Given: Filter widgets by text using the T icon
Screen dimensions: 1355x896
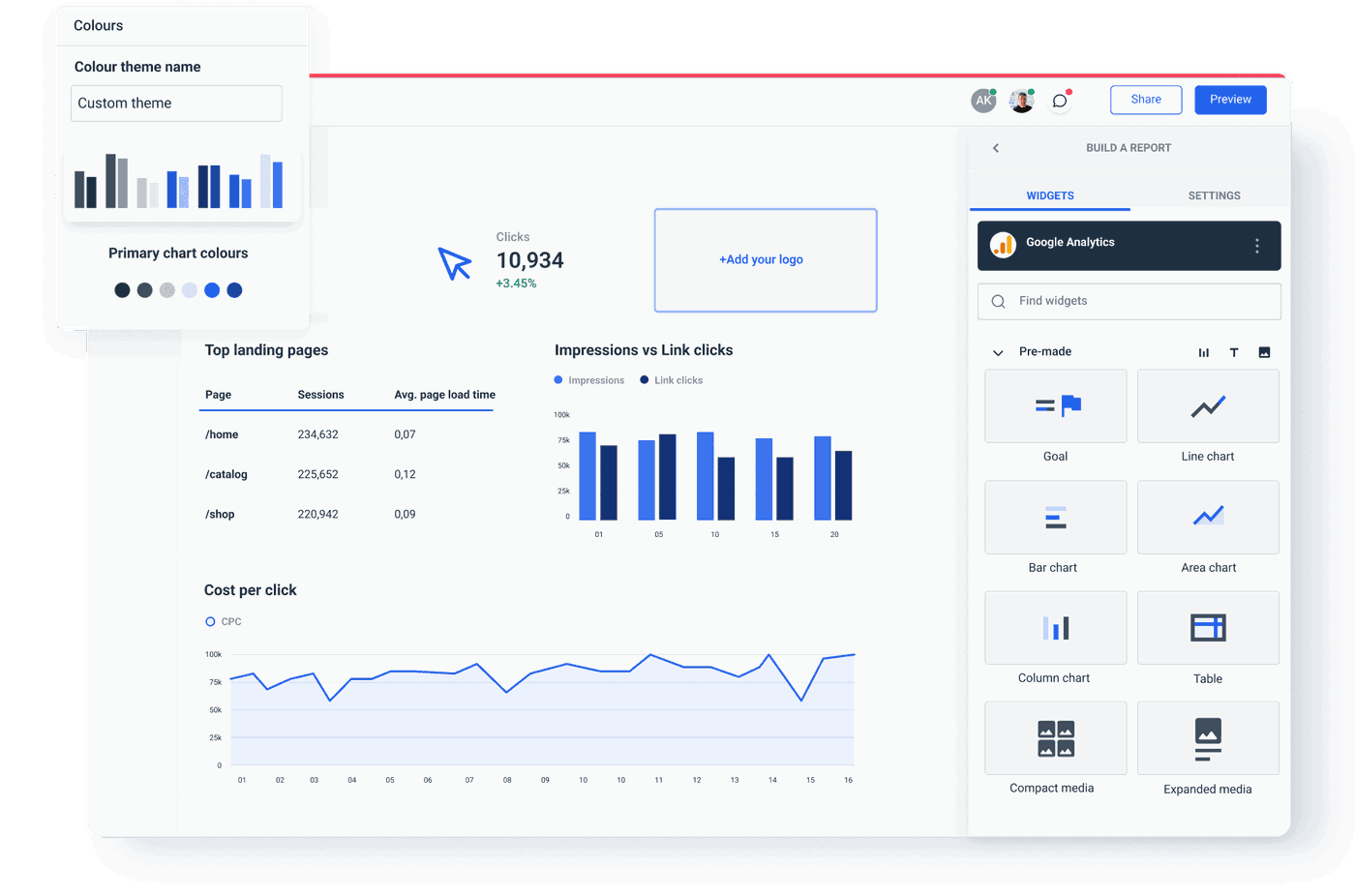Looking at the screenshot, I should (1234, 352).
